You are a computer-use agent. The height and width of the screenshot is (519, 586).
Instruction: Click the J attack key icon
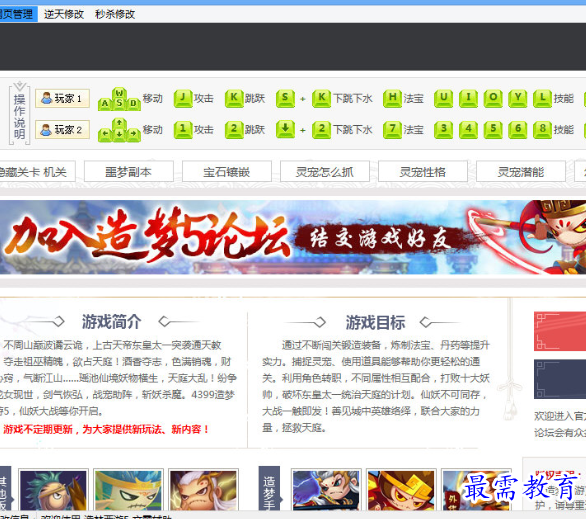[x=183, y=99]
